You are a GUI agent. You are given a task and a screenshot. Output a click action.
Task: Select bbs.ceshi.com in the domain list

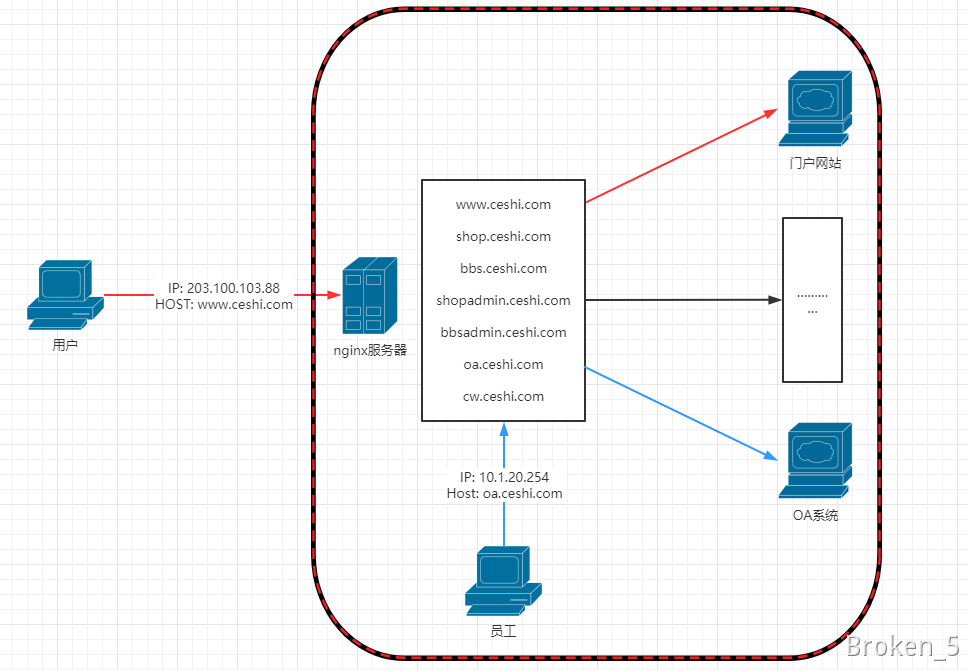click(x=503, y=269)
